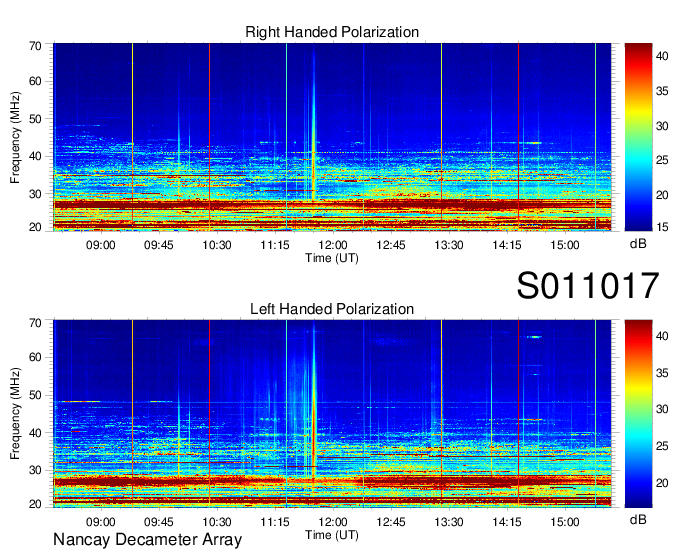Click 'Time (UT)' label under Right Handed plot

click(x=332, y=258)
